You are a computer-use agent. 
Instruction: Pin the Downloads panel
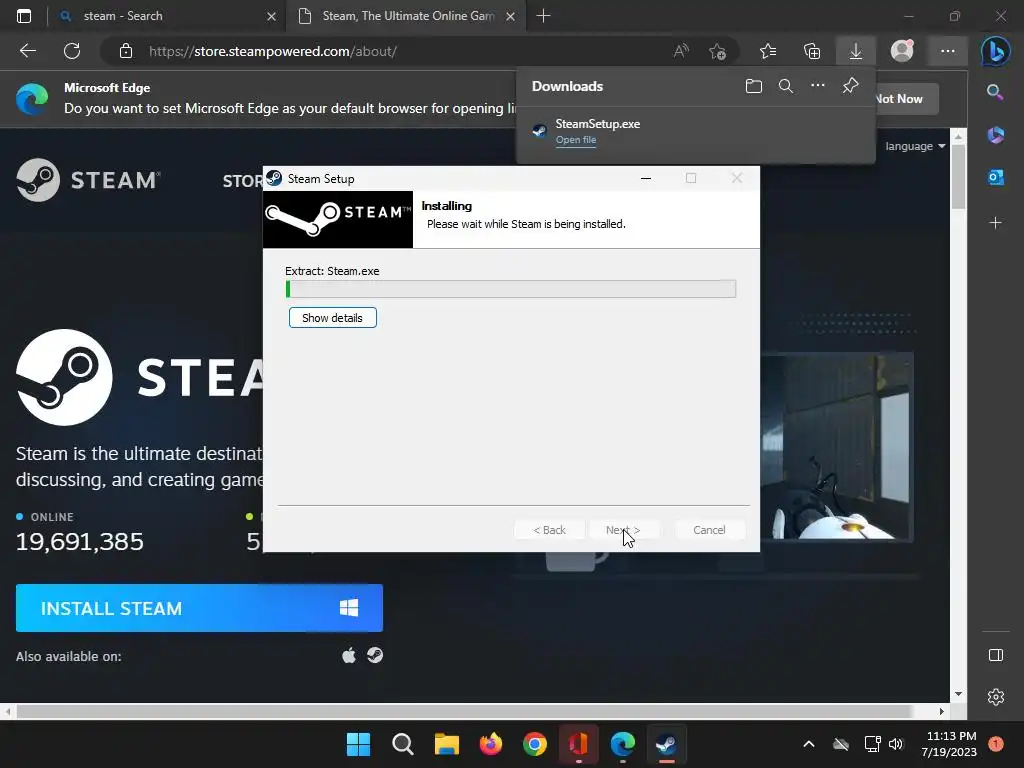(850, 86)
